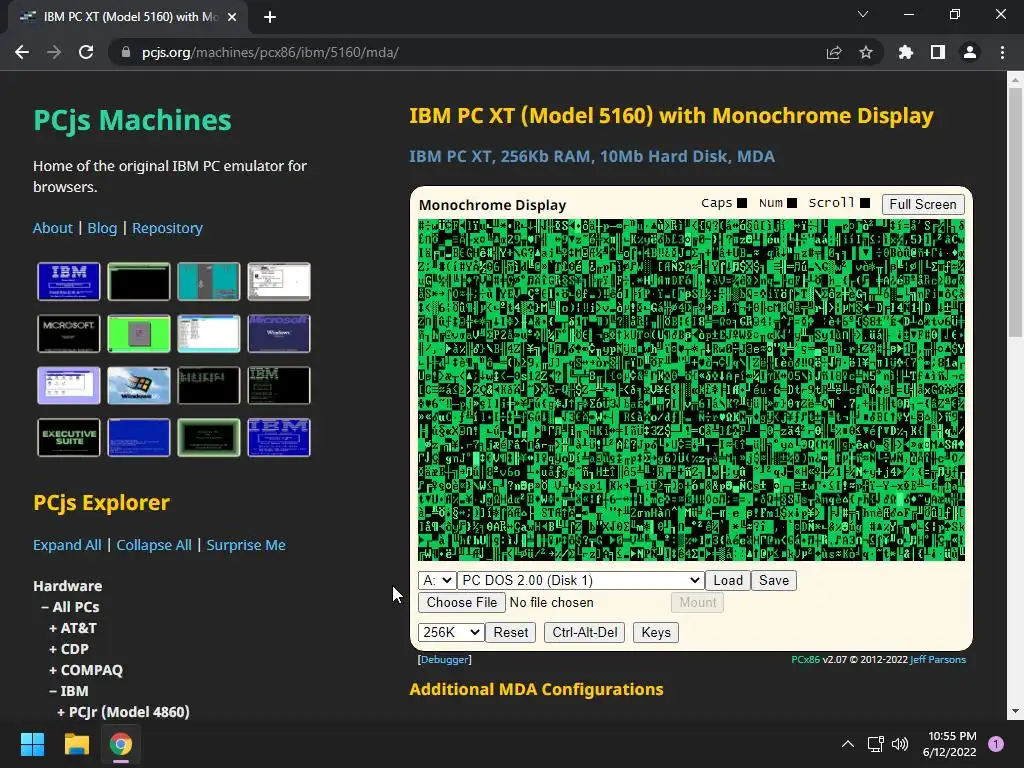
Task: Open the Jeff Parsons link
Action: [x=938, y=660]
